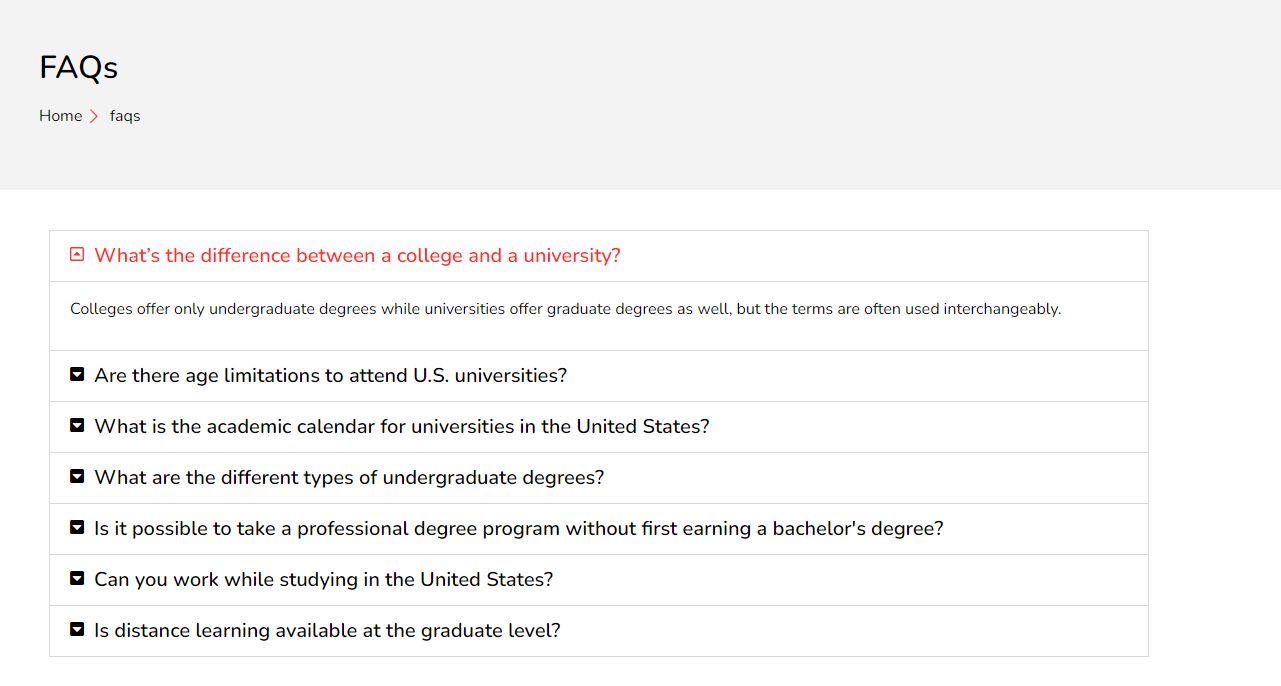Screen dimensions: 1281x686
Task: Click arrow icon beside academic calendar question
Action: (x=77, y=426)
